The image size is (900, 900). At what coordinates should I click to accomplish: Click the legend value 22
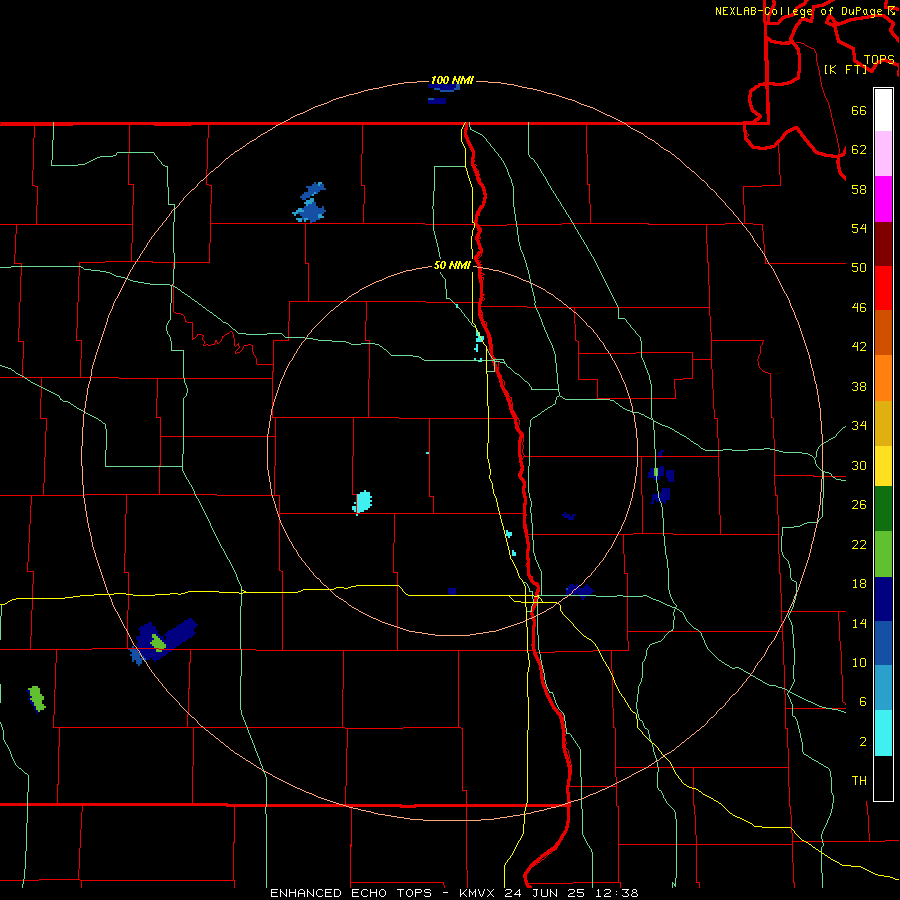pyautogui.click(x=859, y=545)
